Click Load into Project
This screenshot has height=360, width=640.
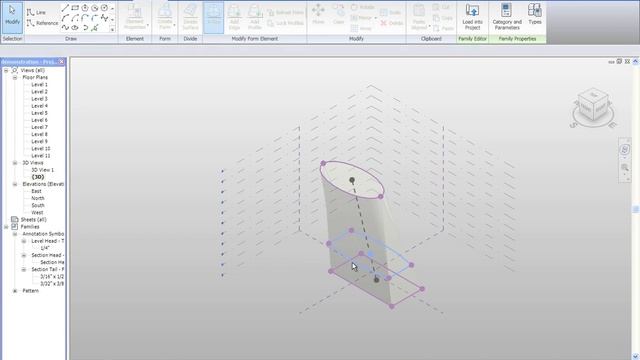point(472,17)
